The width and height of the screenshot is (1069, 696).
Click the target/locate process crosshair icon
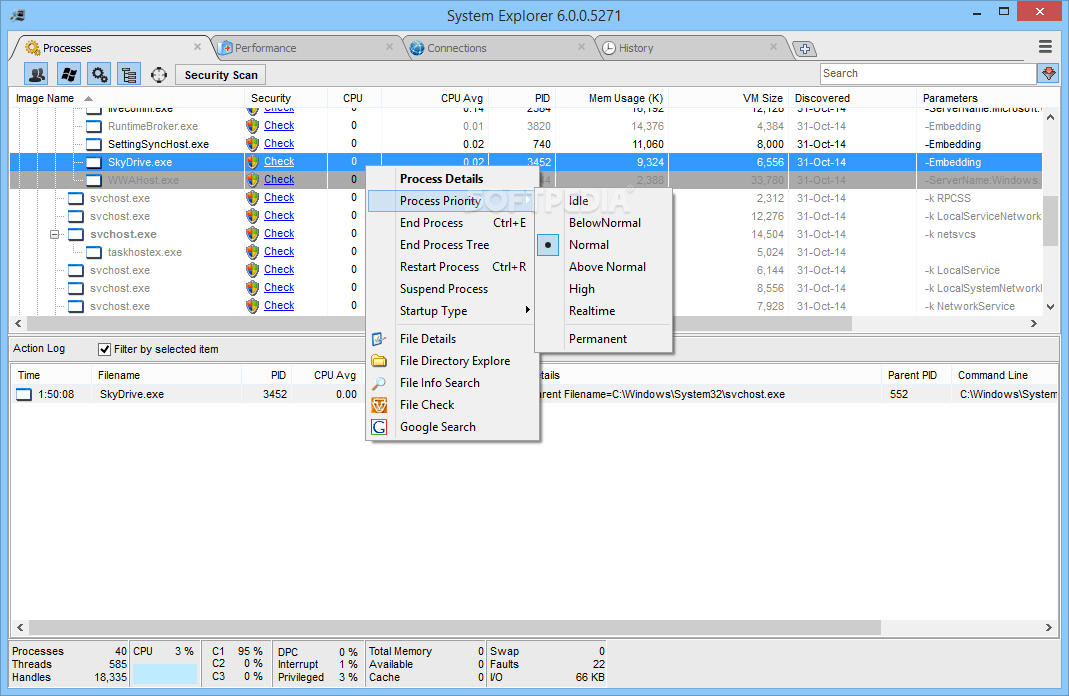[x=158, y=74]
